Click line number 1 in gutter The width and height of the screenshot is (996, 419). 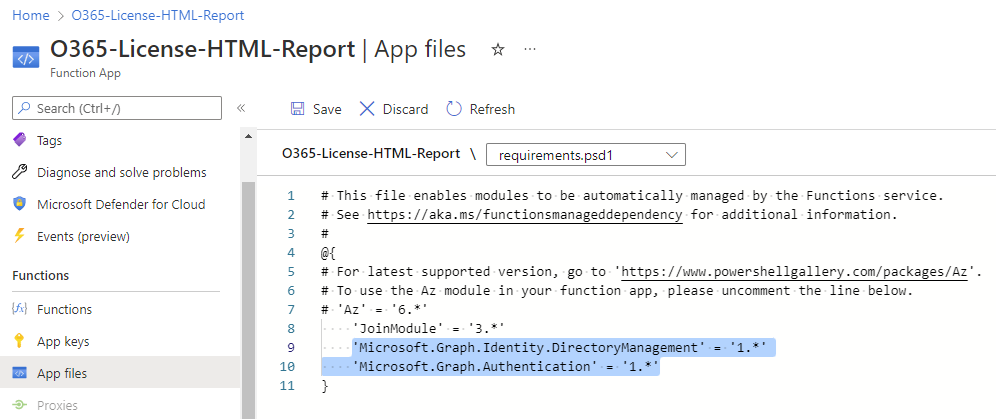(x=291, y=195)
